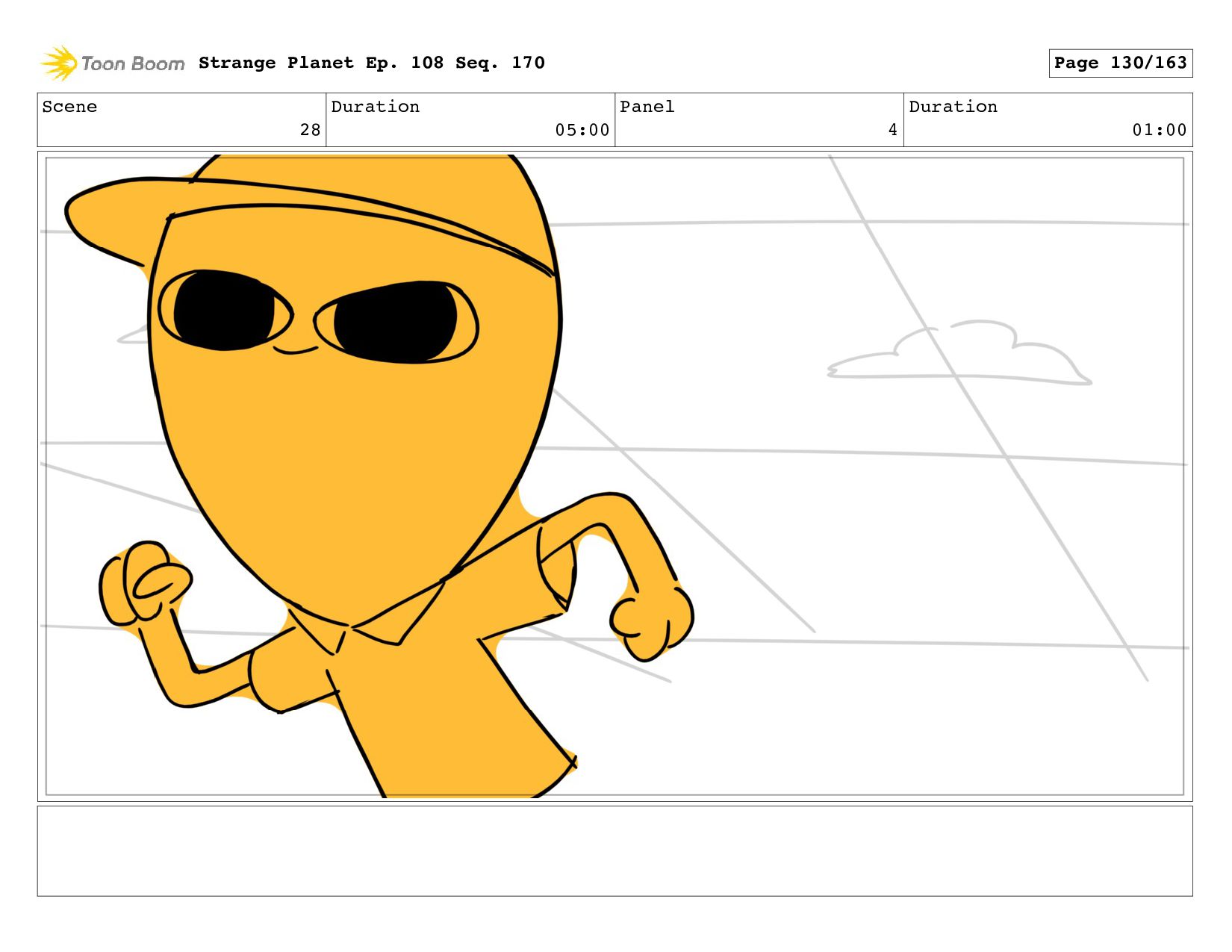Select the title "Strange Planet Ep. 108 Seq. 170"
Viewport: 1232px width, 952px height.
[x=372, y=63]
